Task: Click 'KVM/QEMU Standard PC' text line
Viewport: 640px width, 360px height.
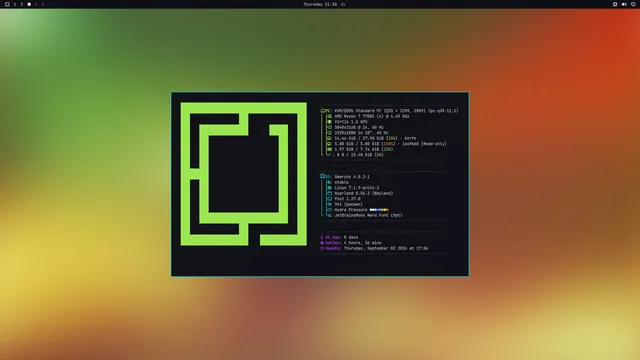Action: tap(396, 111)
